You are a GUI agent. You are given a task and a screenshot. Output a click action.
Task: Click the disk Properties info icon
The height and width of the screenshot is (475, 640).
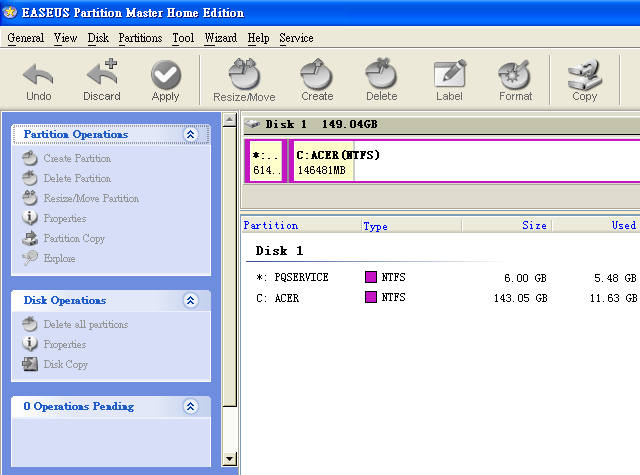tap(30, 344)
